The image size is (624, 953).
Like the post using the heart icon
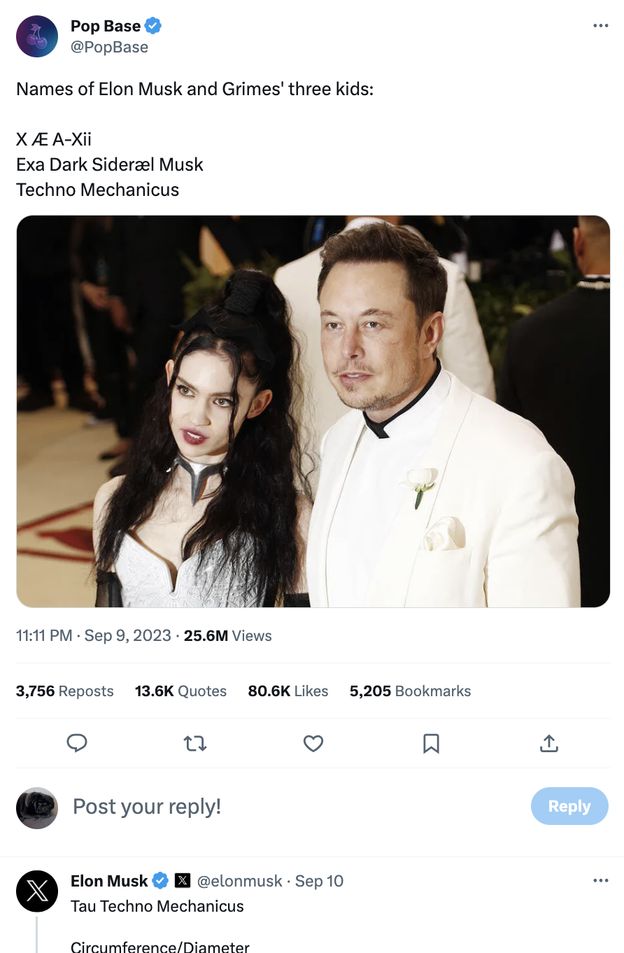[x=313, y=743]
